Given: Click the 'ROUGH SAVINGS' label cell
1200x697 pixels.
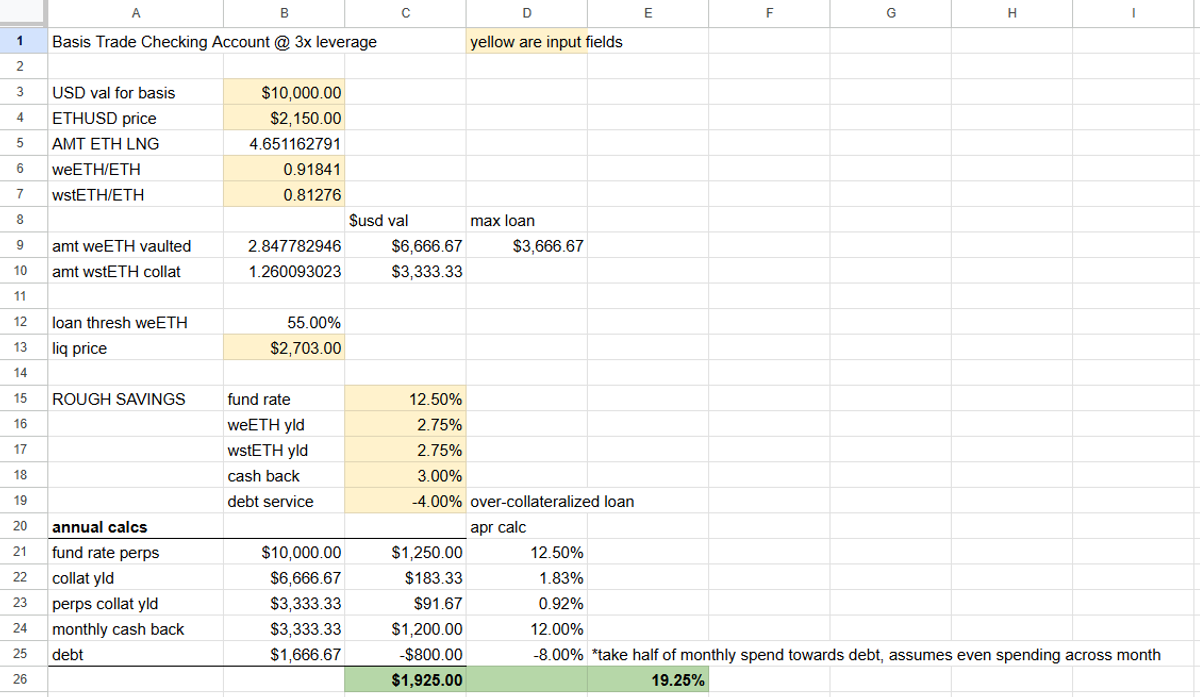Looking at the screenshot, I should 135,399.
